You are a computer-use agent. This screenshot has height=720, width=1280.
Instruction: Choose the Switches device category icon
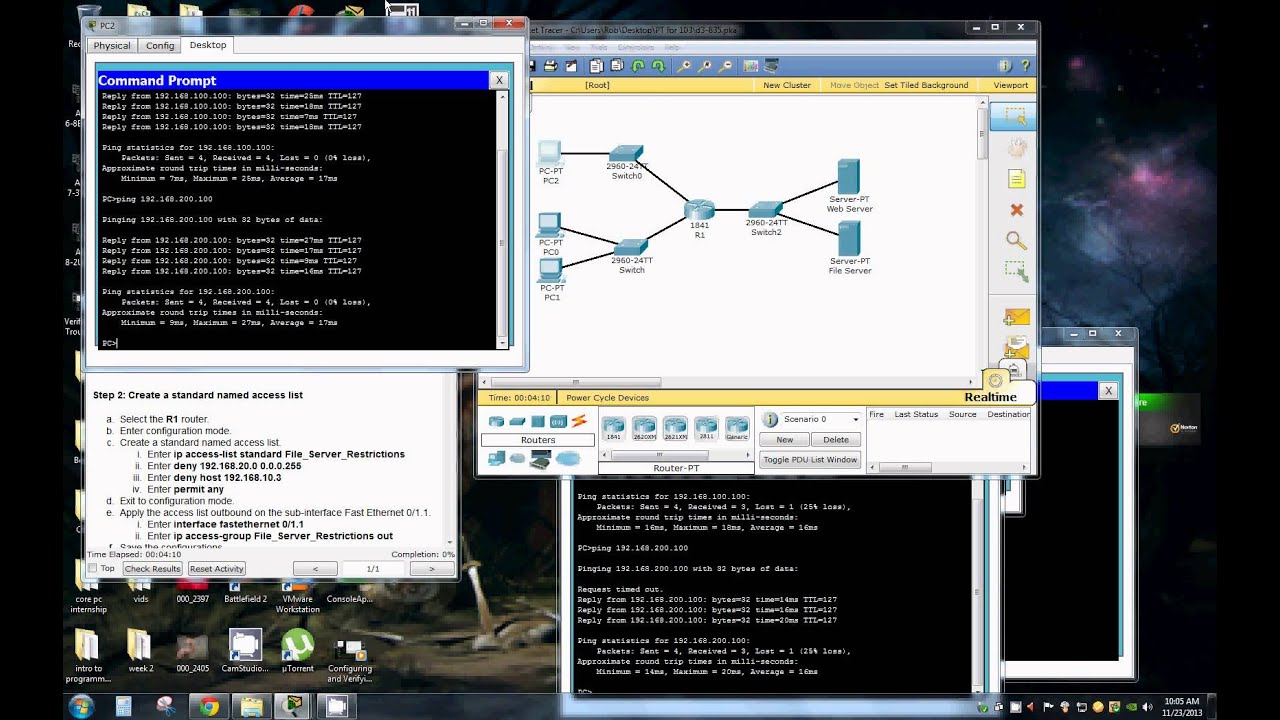tap(517, 421)
